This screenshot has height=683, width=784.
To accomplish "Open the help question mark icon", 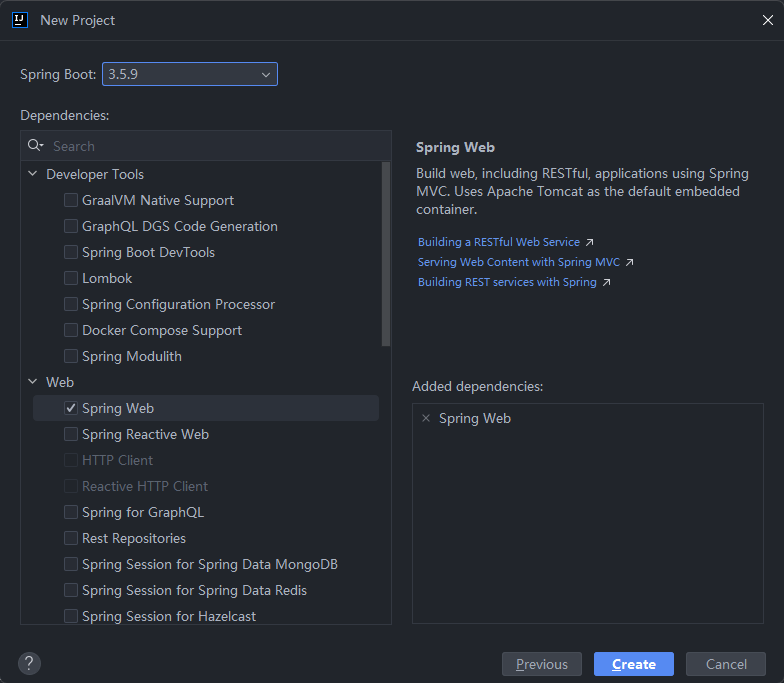I will point(29,663).
